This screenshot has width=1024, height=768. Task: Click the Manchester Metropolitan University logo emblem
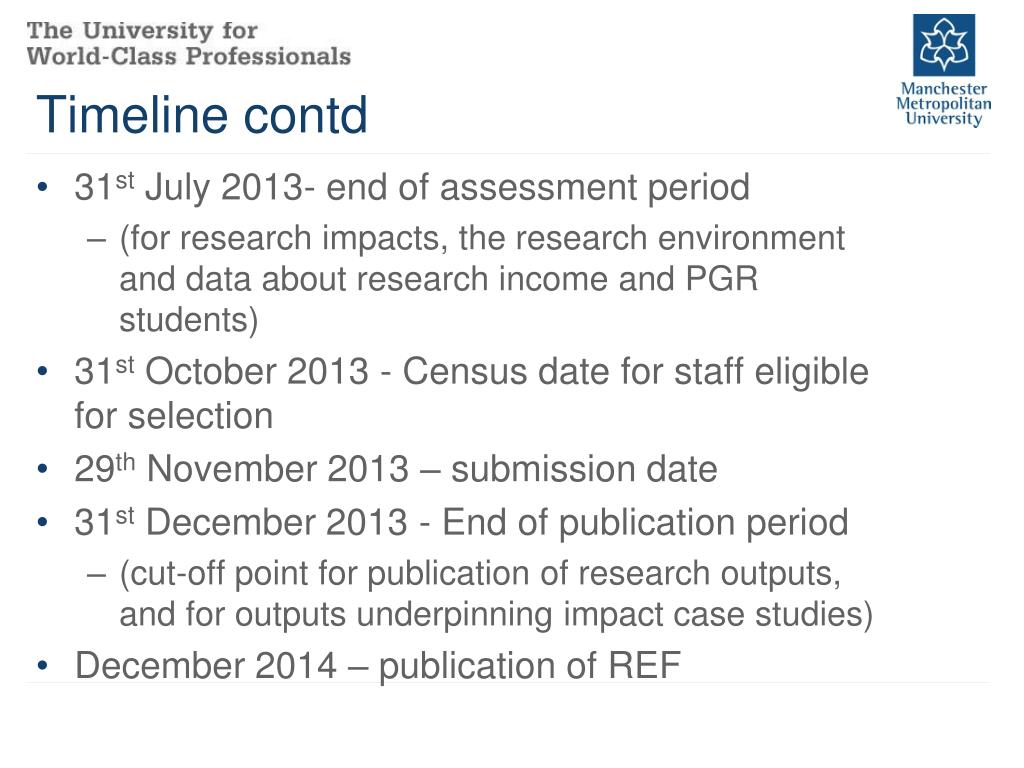coord(943,45)
